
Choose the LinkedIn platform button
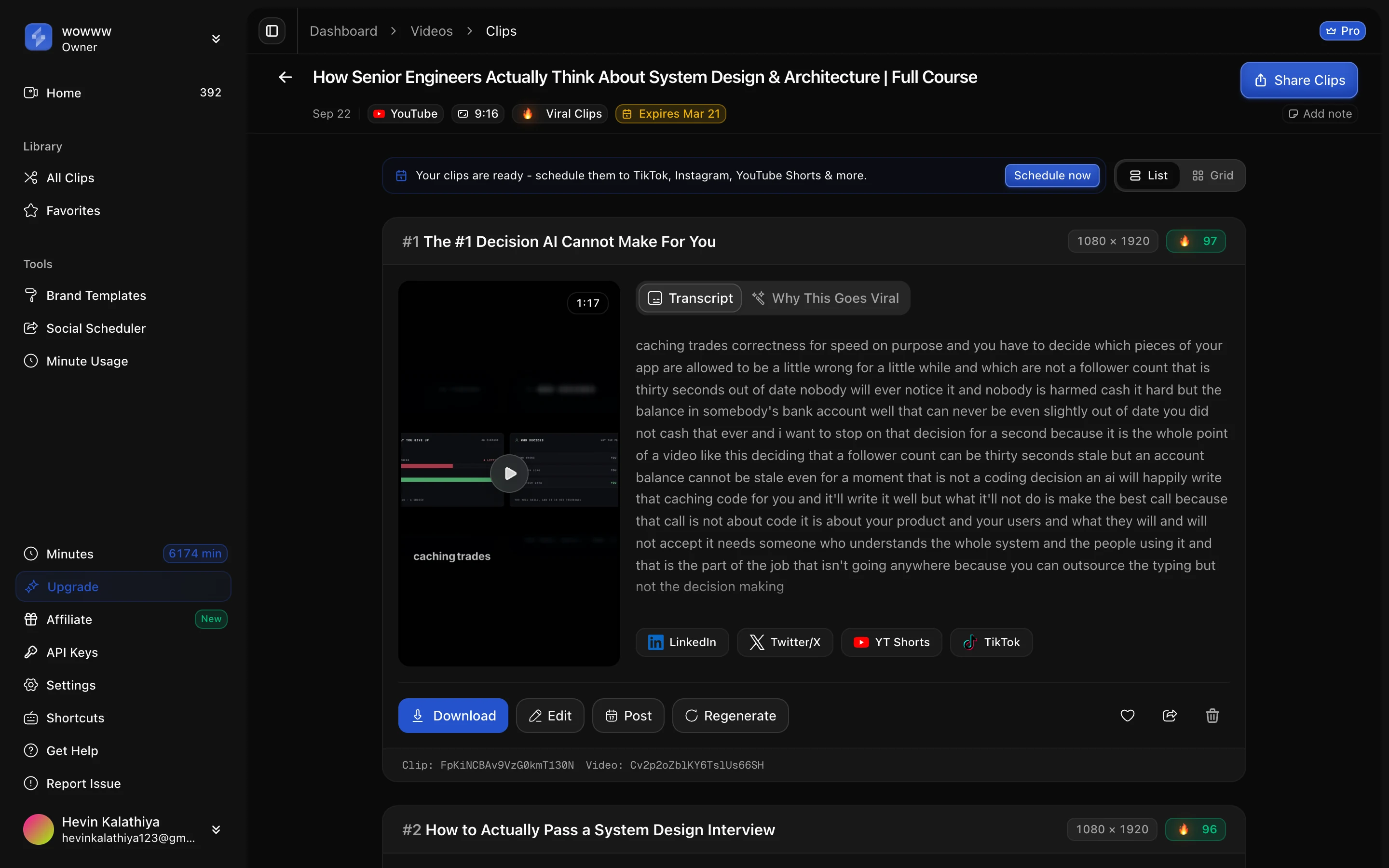(682, 642)
